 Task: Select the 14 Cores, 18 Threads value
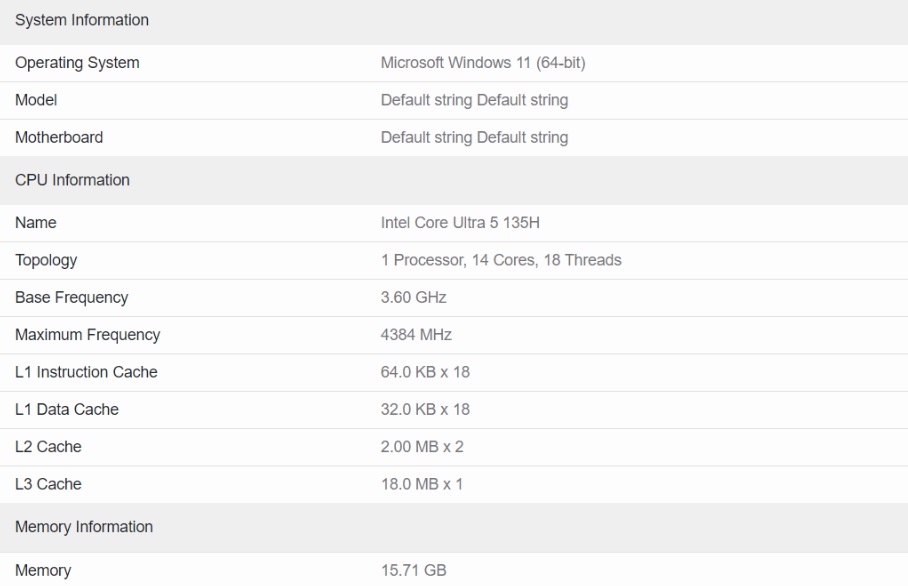[x=547, y=260]
